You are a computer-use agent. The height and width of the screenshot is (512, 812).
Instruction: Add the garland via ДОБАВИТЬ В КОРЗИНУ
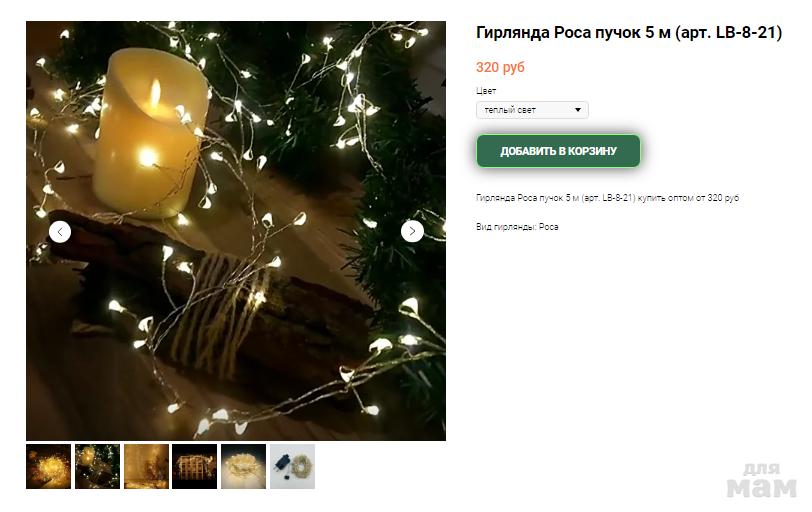tap(558, 151)
